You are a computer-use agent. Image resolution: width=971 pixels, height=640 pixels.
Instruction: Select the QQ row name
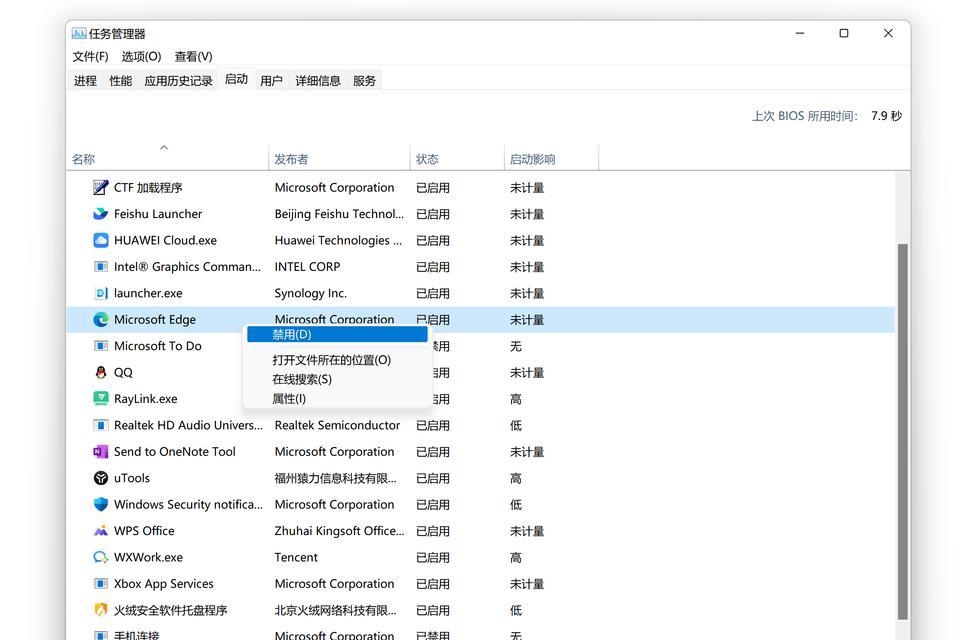(x=123, y=372)
